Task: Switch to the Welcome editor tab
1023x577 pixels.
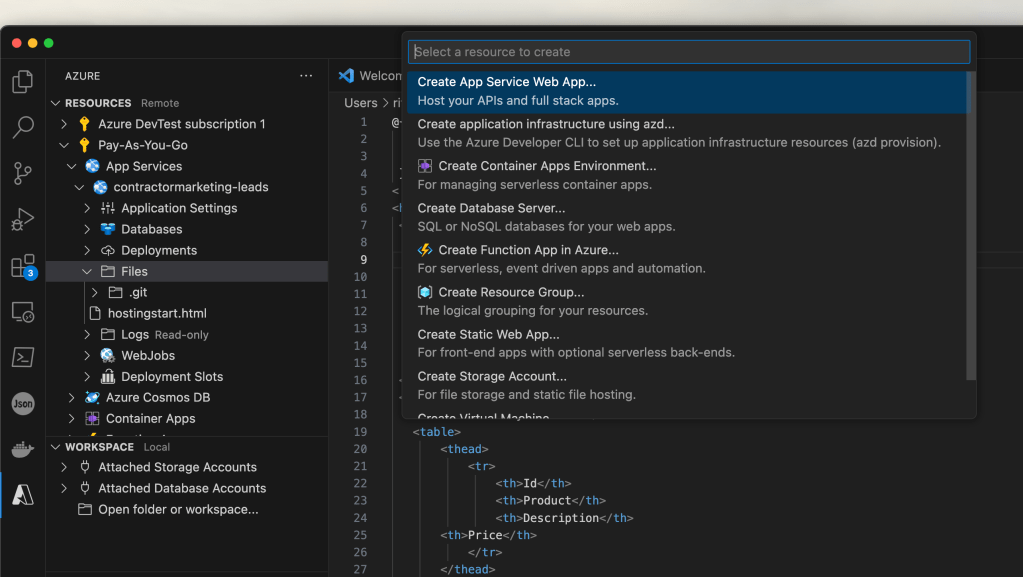Action: pyautogui.click(x=369, y=76)
